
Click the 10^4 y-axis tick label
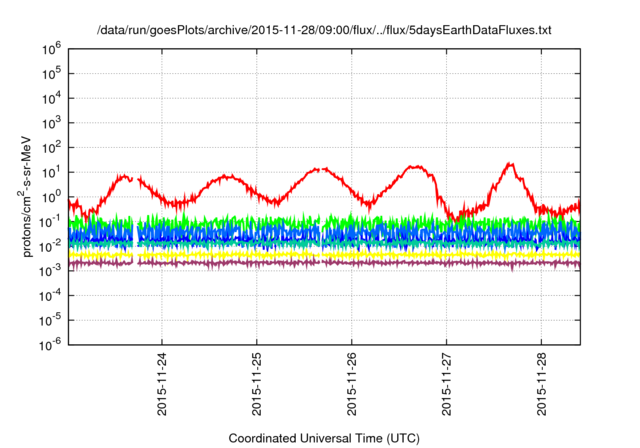point(51,98)
